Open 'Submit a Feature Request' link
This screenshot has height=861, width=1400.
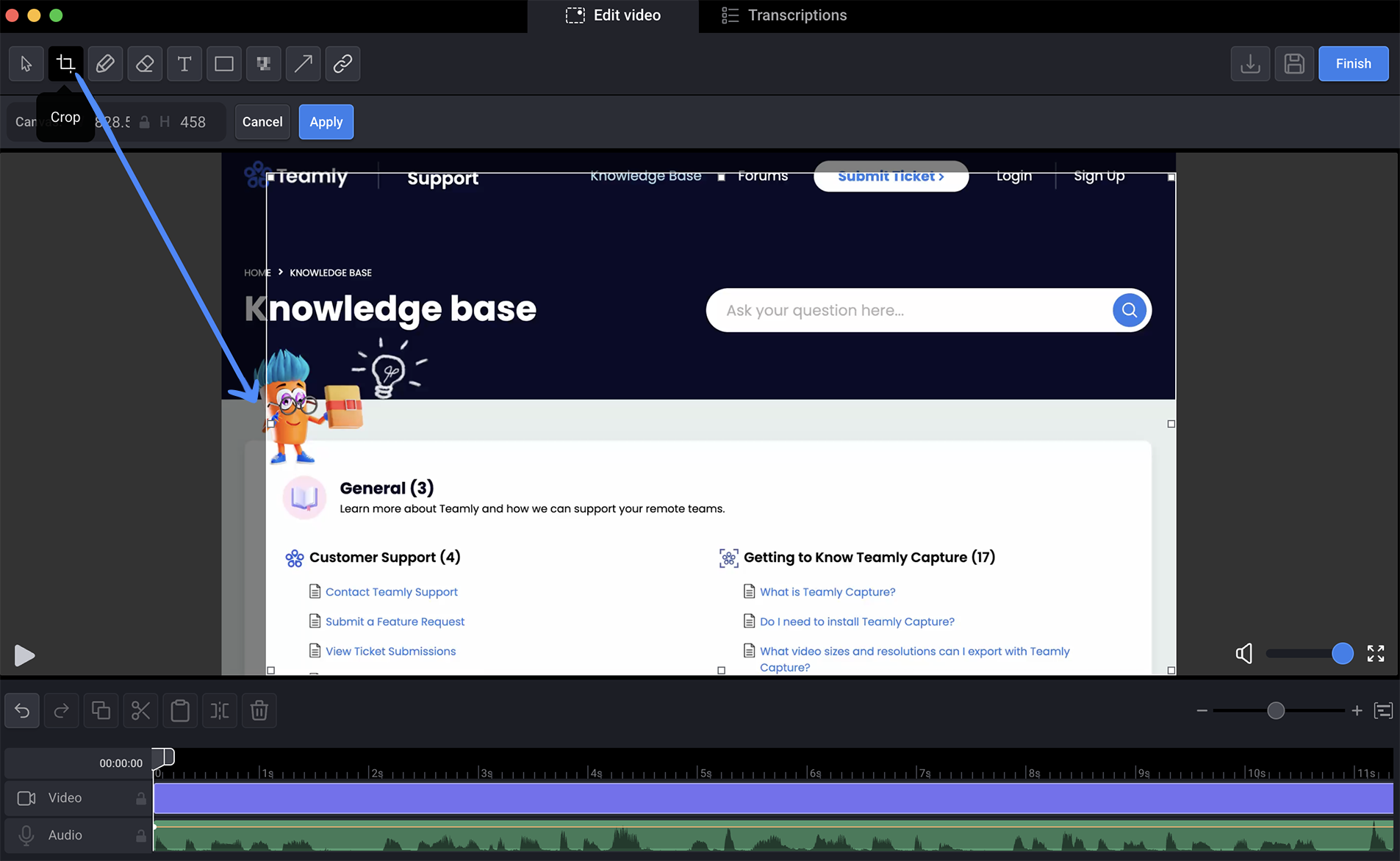(395, 622)
